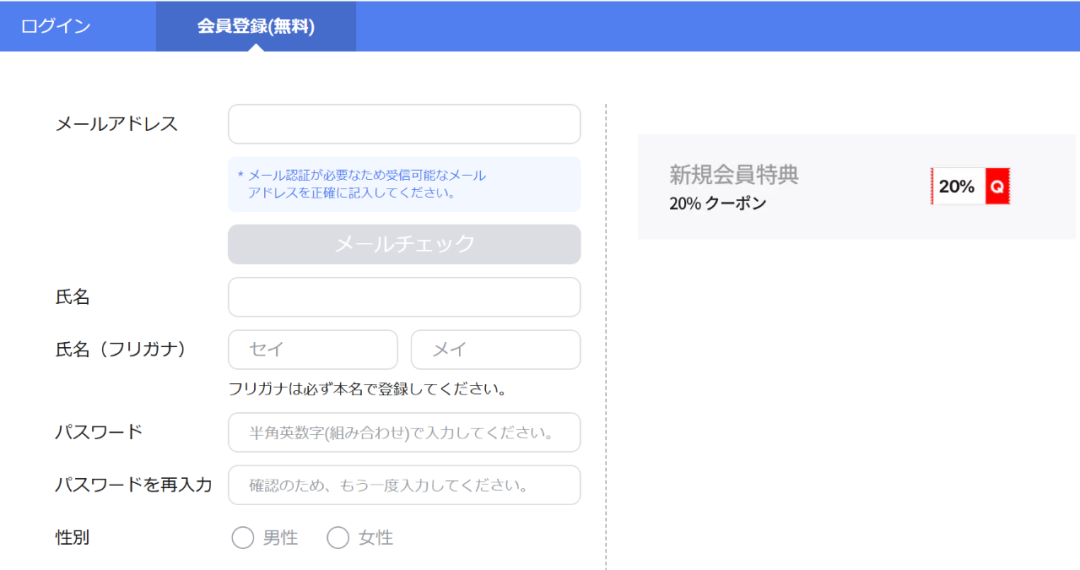This screenshot has width=1080, height=570.
Task: Click the パスワードを再入力 confirmation field
Action: click(x=404, y=485)
